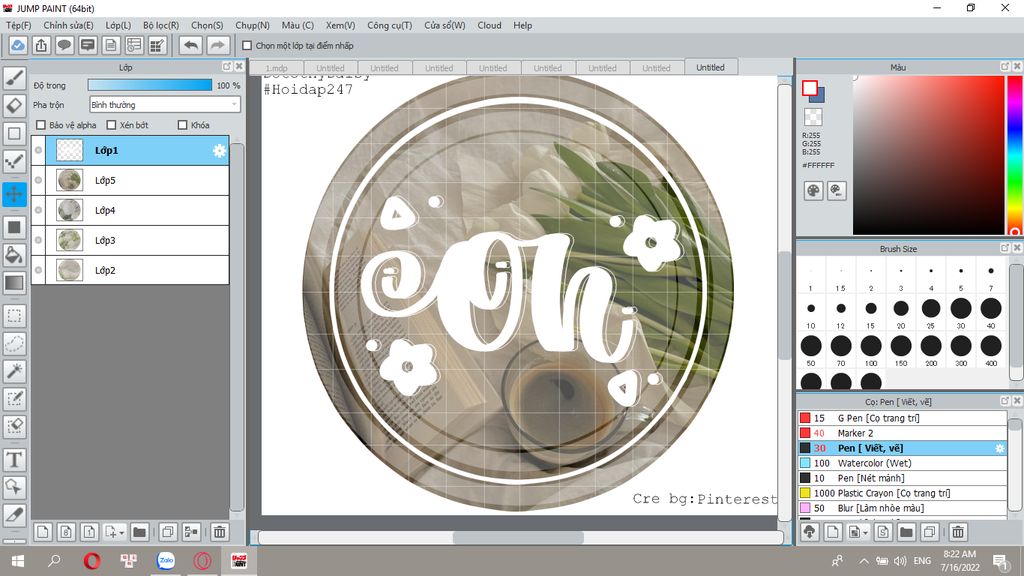This screenshot has height=576, width=1024.
Task: Open the Lớp(L) layer menu
Action: coord(118,25)
